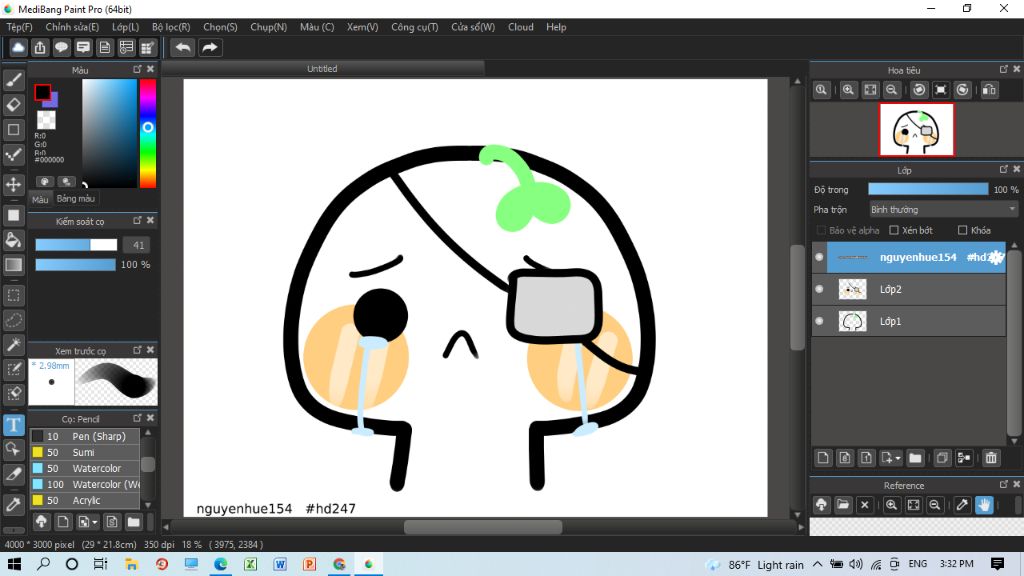
Task: Enable the Khóa checkbox
Action: pos(962,231)
